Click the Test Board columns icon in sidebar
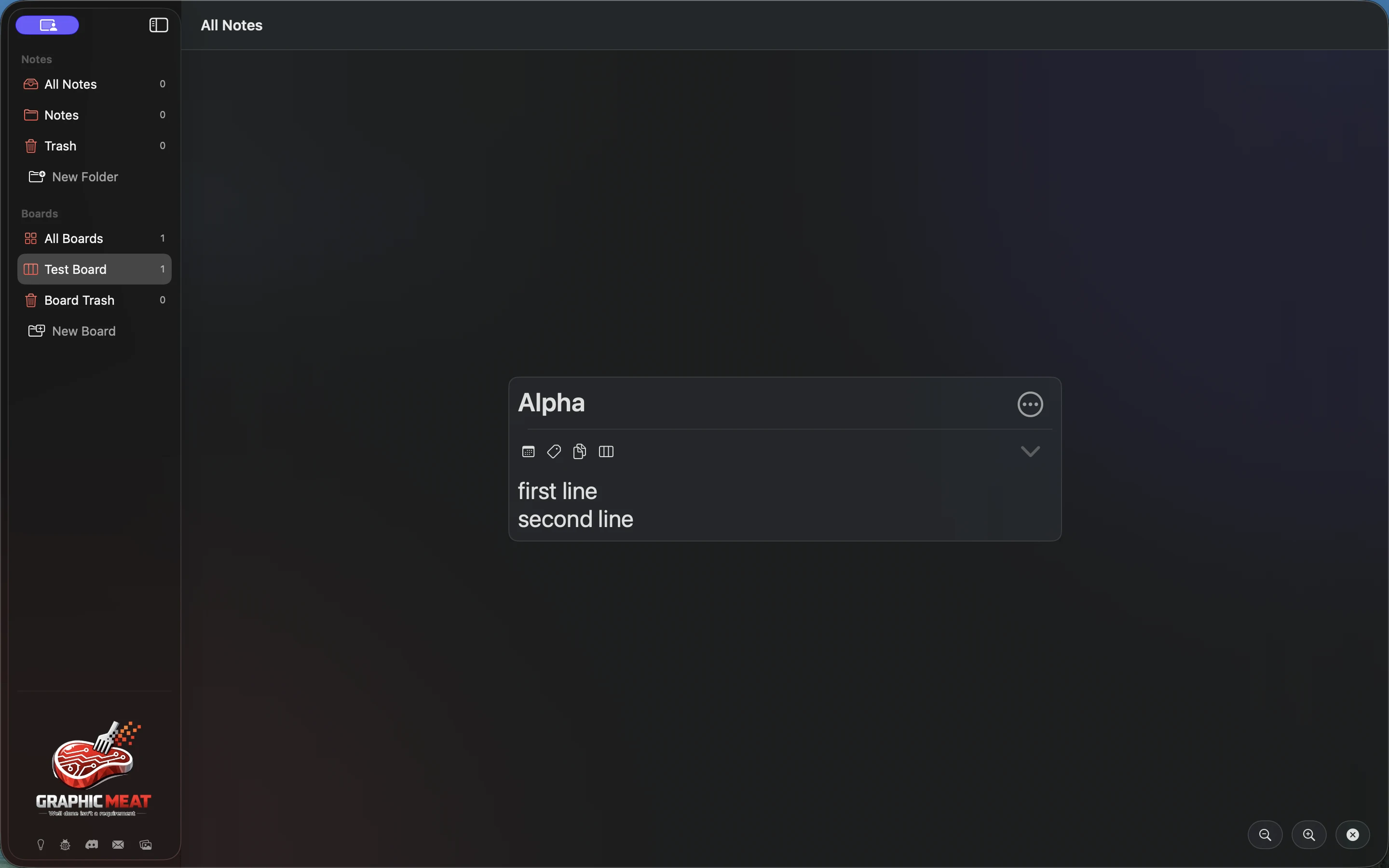Viewport: 1389px width, 868px height. coord(31,269)
